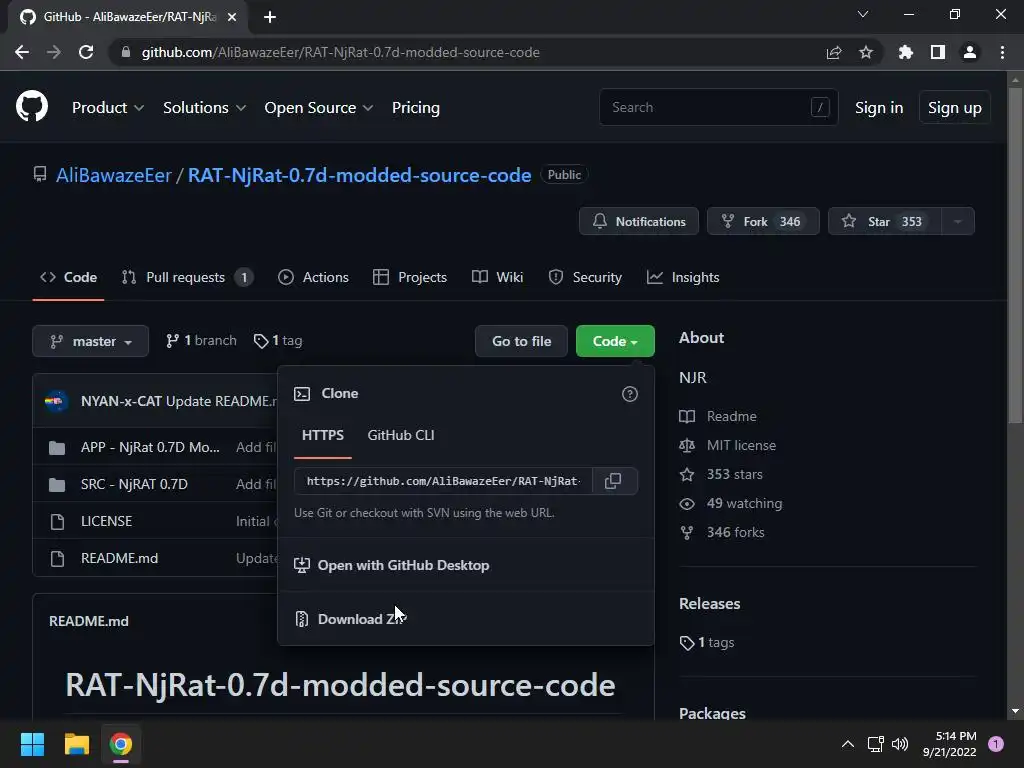Screen dimensions: 1024x768
Task: Open the Pricing page
Action: pos(416,108)
